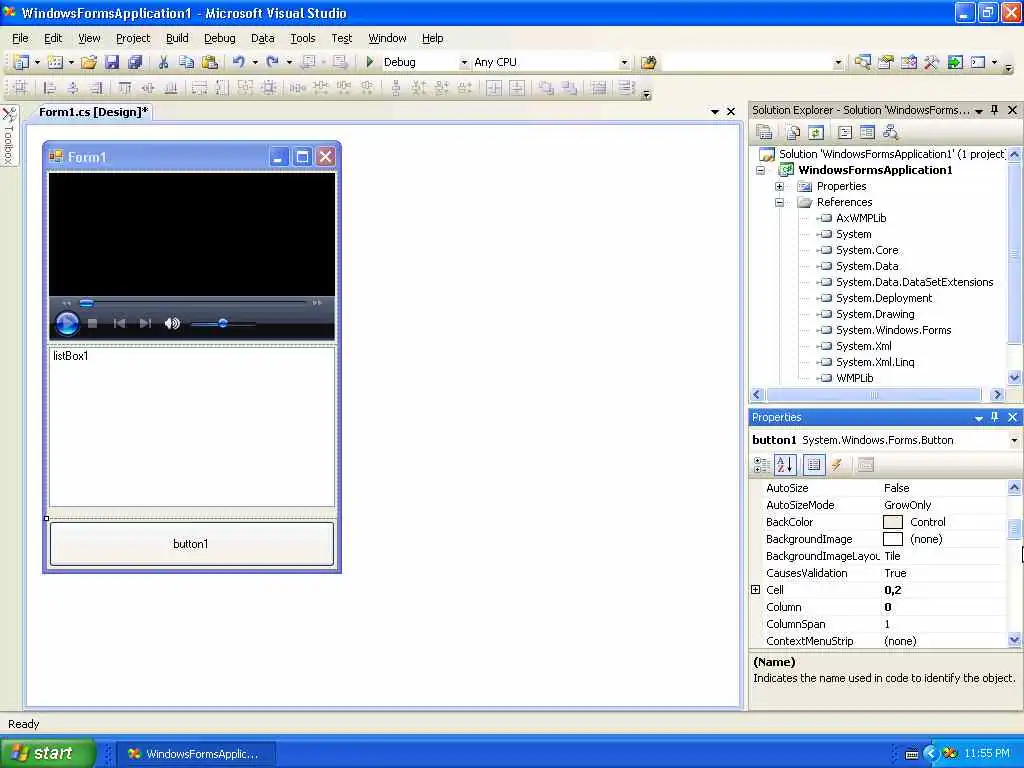This screenshot has height=768, width=1024.
Task: Open Toolbox with hammer wrench icon
Action: tap(931, 62)
